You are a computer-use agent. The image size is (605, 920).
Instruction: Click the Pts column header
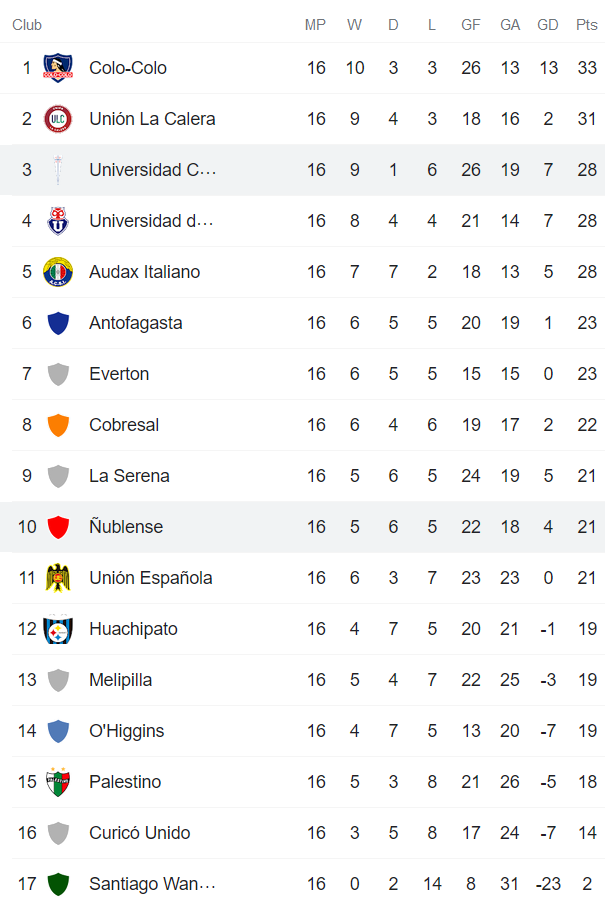click(587, 25)
